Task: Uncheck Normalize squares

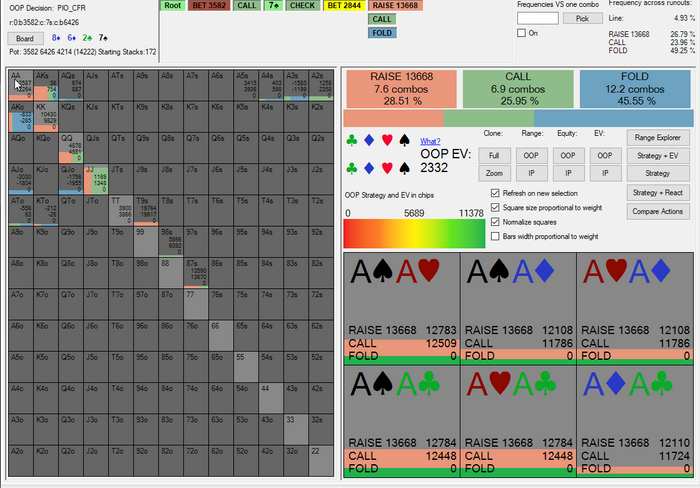Action: point(495,222)
